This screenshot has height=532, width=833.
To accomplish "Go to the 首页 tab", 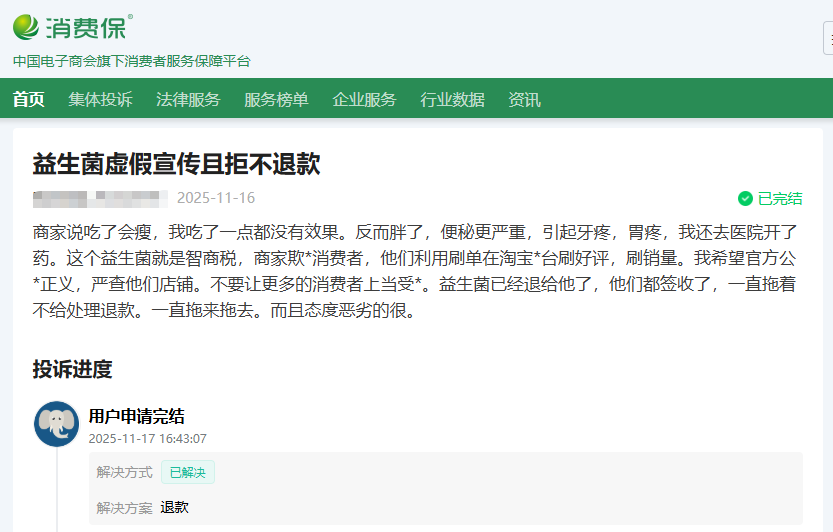I will (x=29, y=99).
